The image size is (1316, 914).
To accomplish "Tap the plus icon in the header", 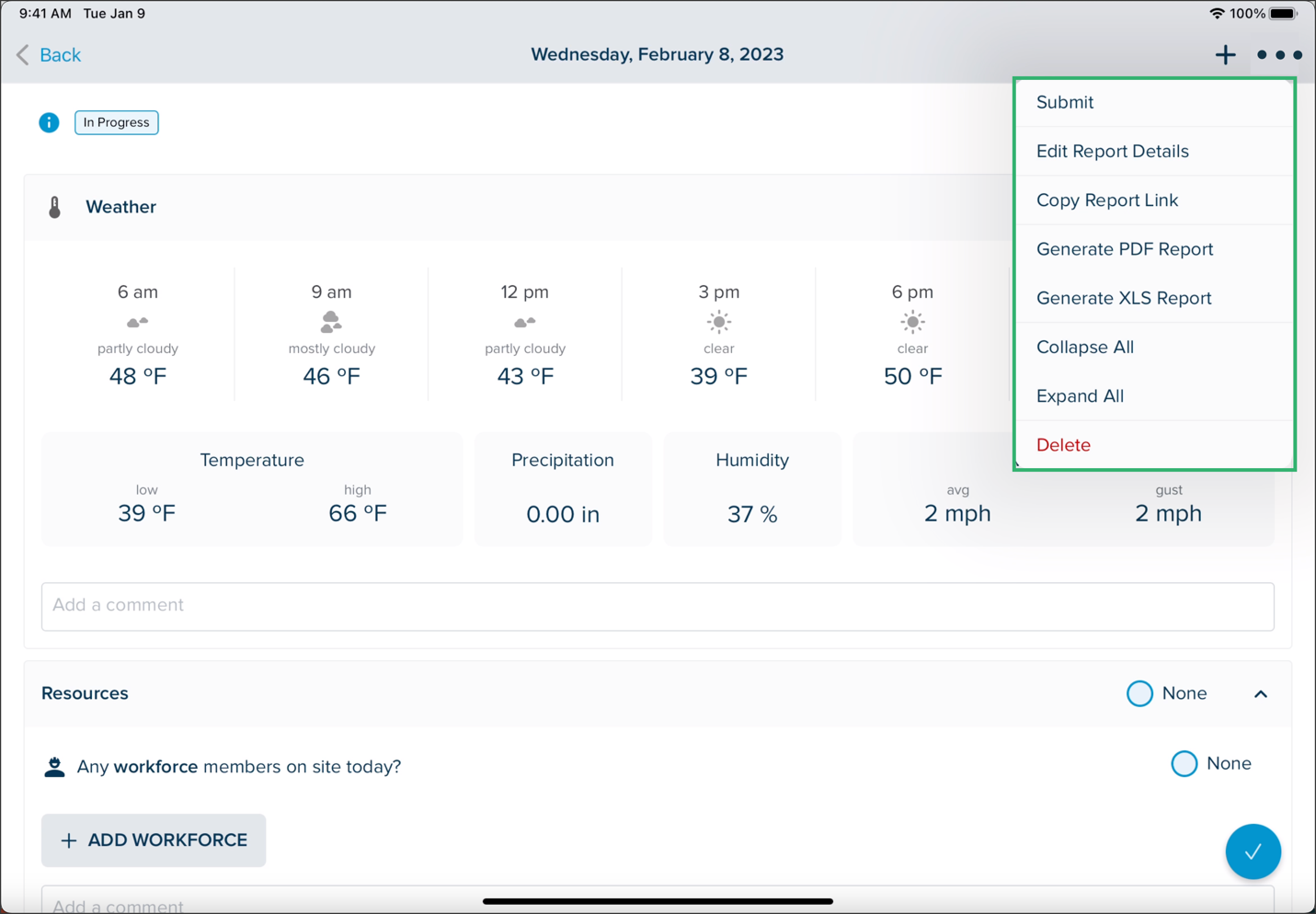I will point(1225,55).
